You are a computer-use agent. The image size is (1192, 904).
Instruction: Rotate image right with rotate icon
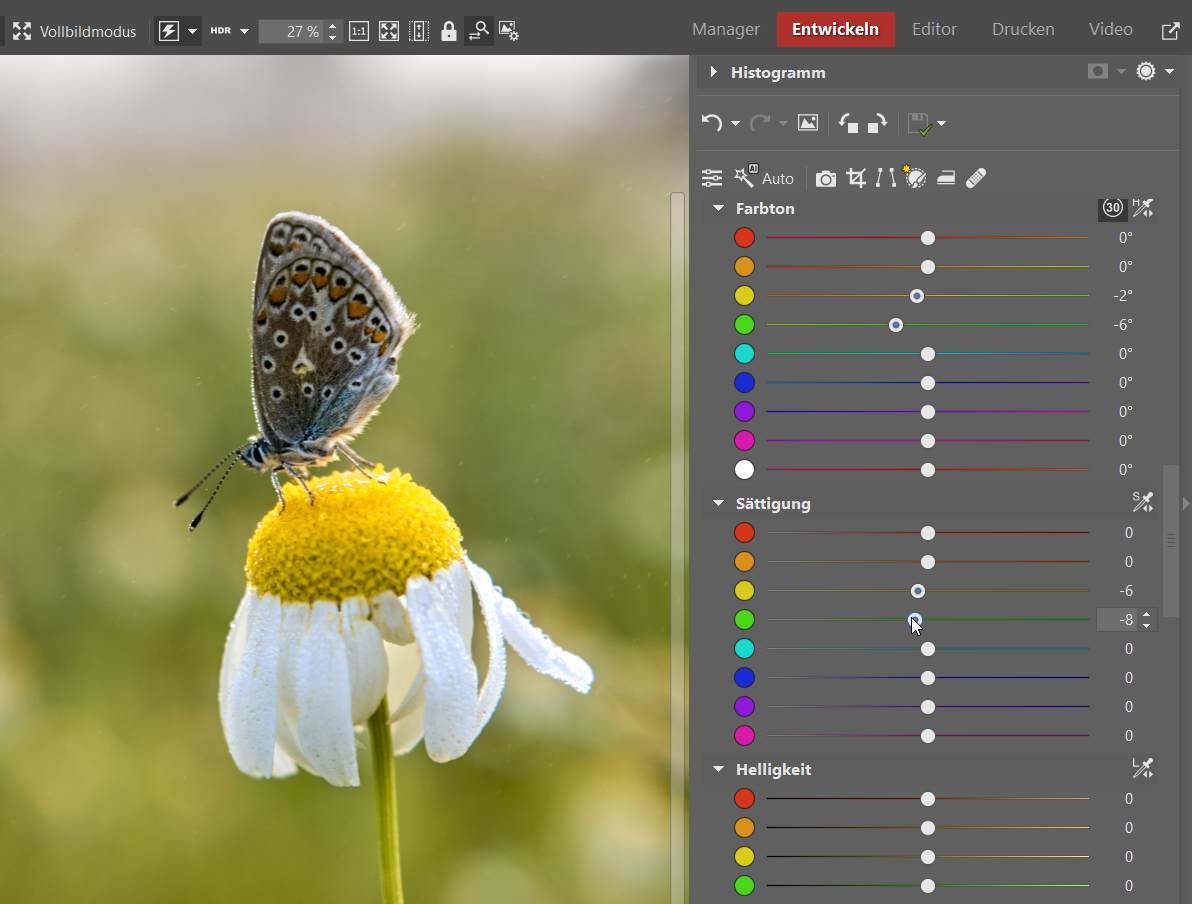pos(877,123)
